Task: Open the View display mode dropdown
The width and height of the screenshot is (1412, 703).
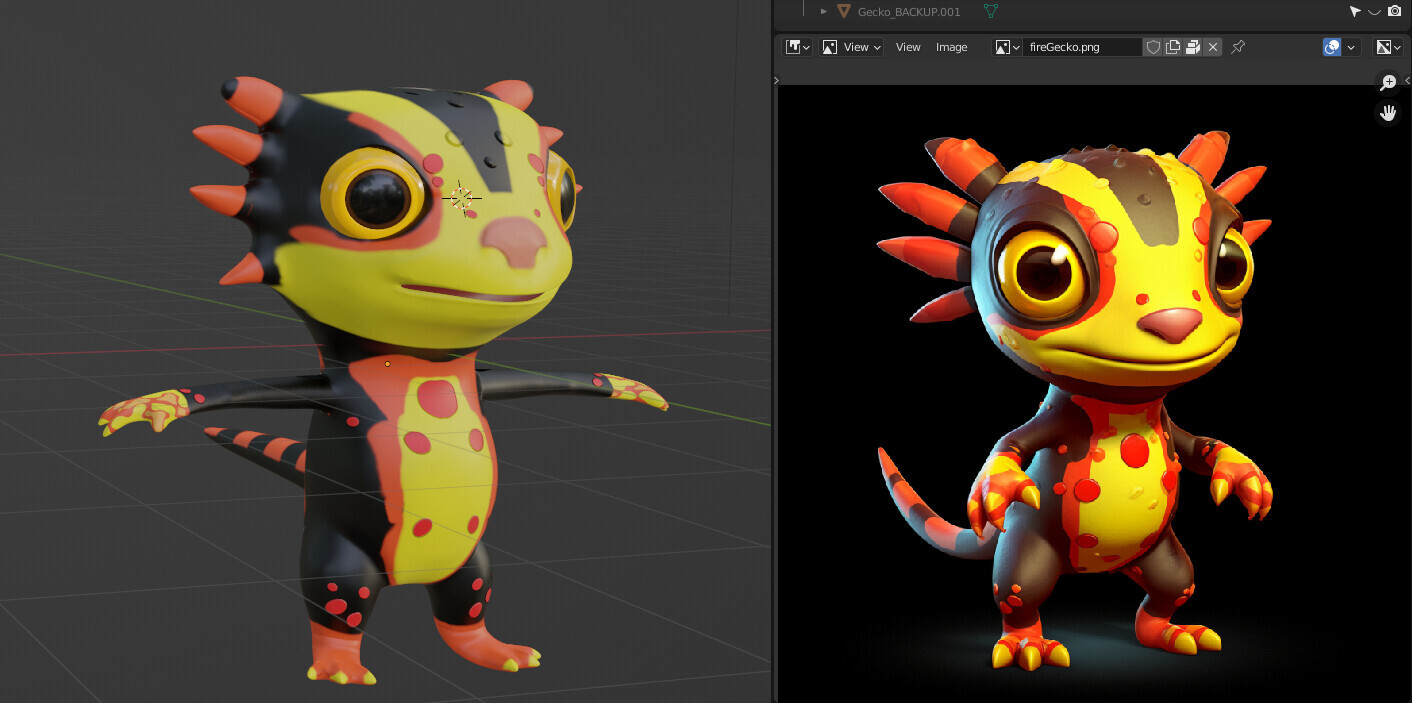Action: [x=850, y=46]
